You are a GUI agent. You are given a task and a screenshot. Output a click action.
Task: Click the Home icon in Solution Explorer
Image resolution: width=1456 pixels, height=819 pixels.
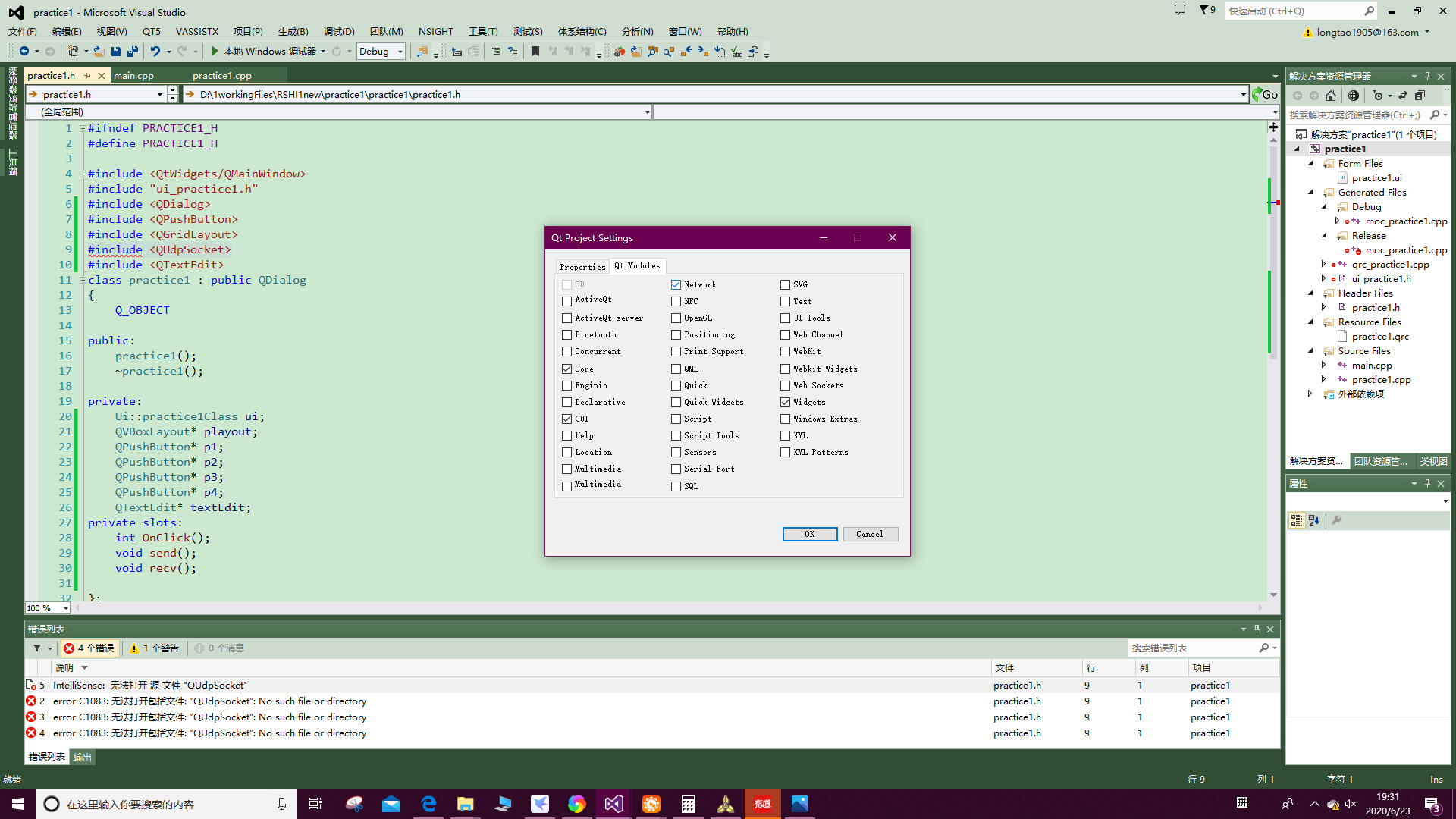tap(1331, 96)
